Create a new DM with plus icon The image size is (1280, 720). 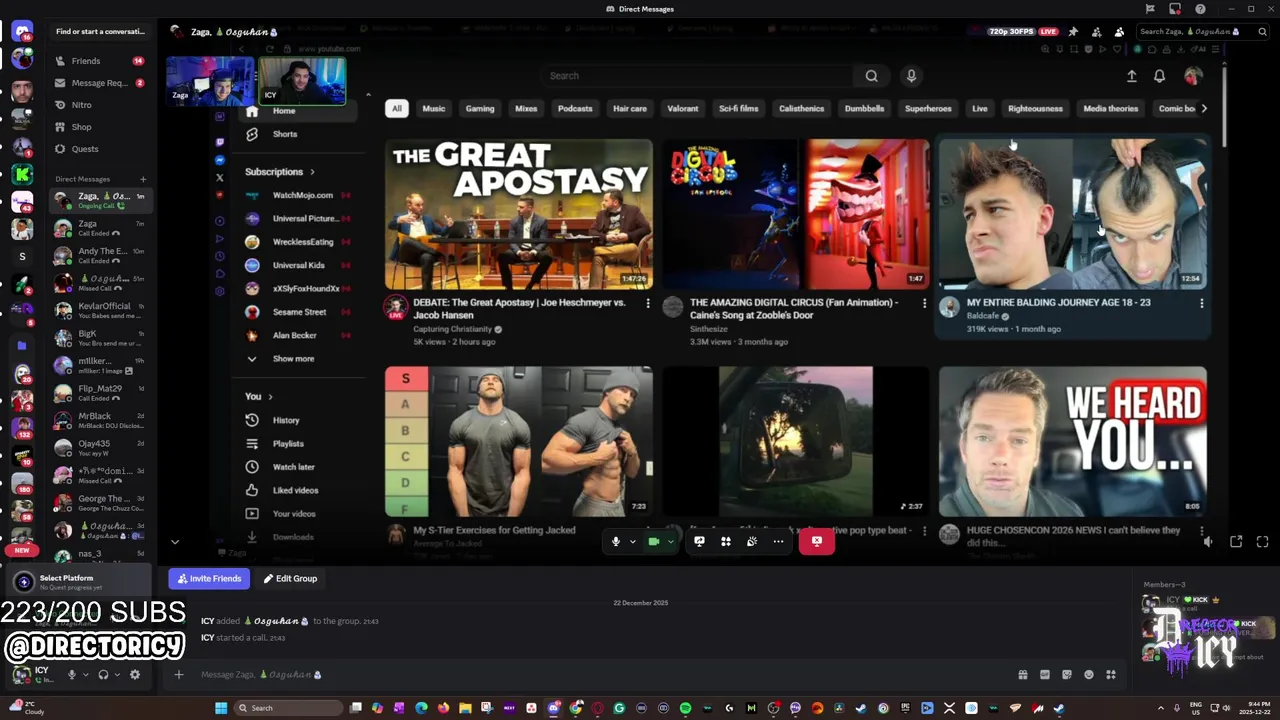pyautogui.click(x=143, y=179)
